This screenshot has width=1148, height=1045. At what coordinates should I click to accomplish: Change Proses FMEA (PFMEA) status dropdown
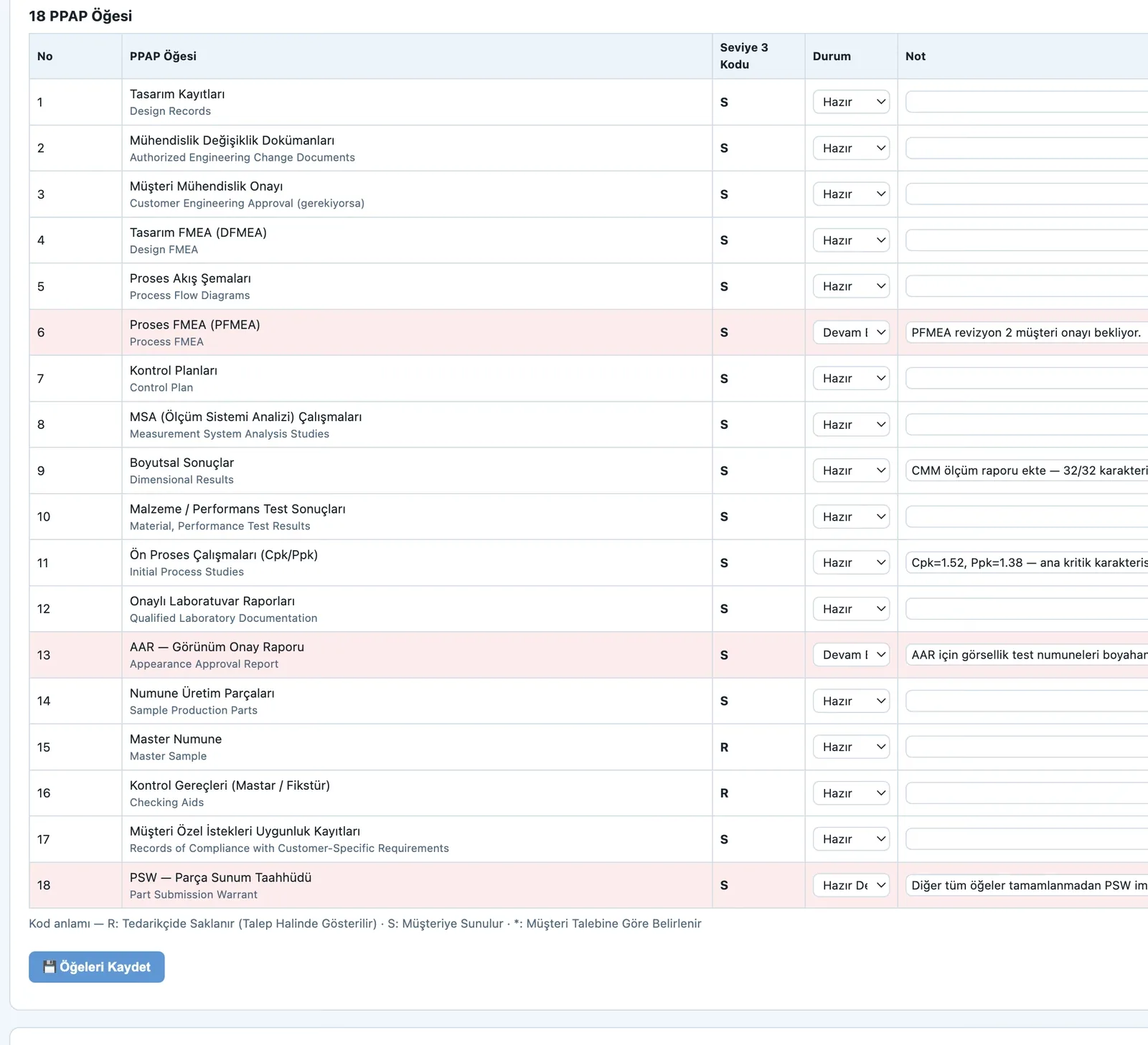point(851,332)
